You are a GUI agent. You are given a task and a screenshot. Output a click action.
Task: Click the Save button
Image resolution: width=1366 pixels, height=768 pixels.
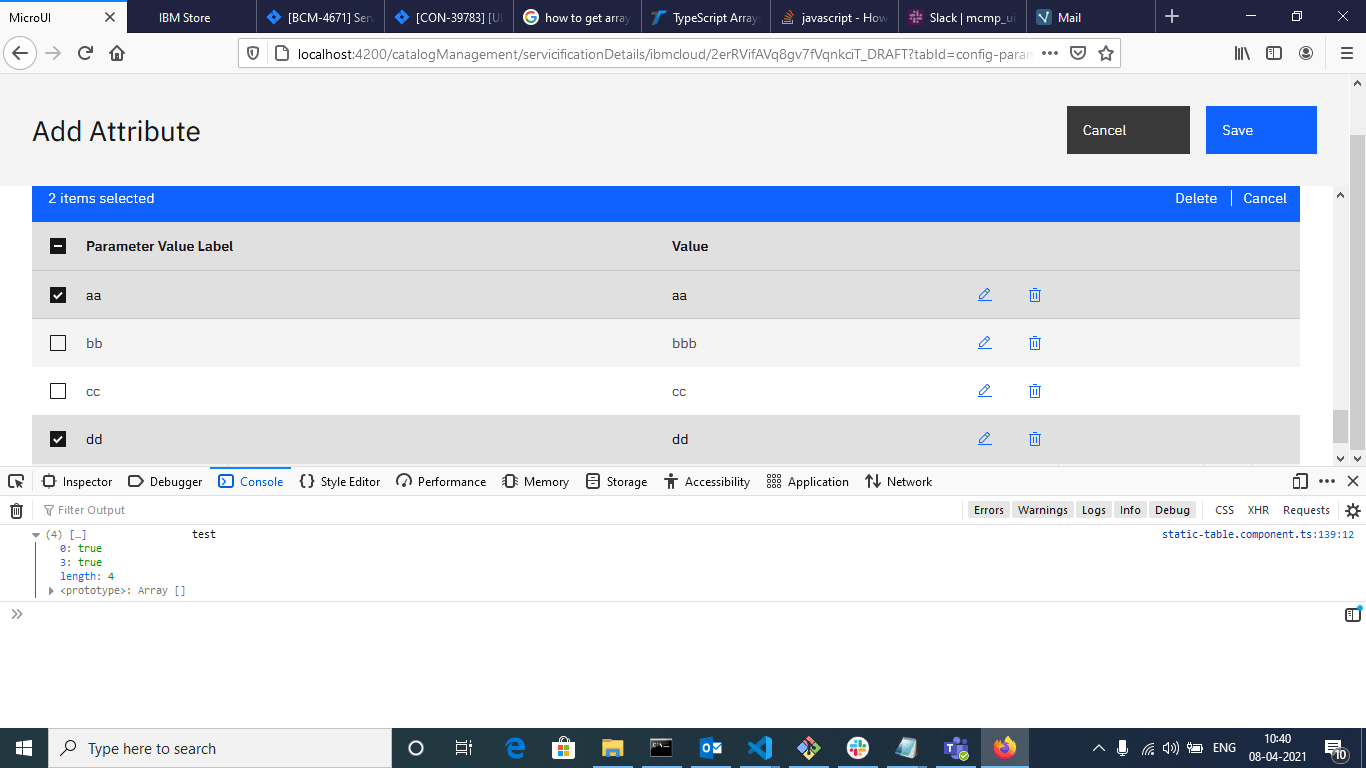1261,130
